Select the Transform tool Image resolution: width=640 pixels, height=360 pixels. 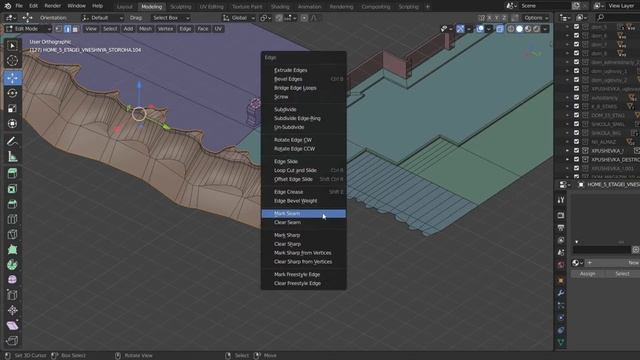pos(12,123)
